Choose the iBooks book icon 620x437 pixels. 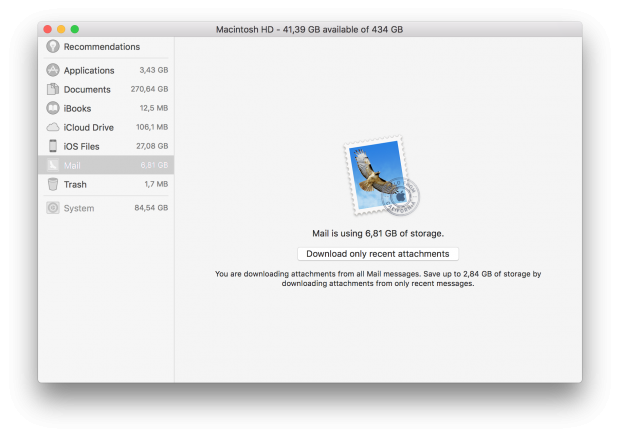53,108
